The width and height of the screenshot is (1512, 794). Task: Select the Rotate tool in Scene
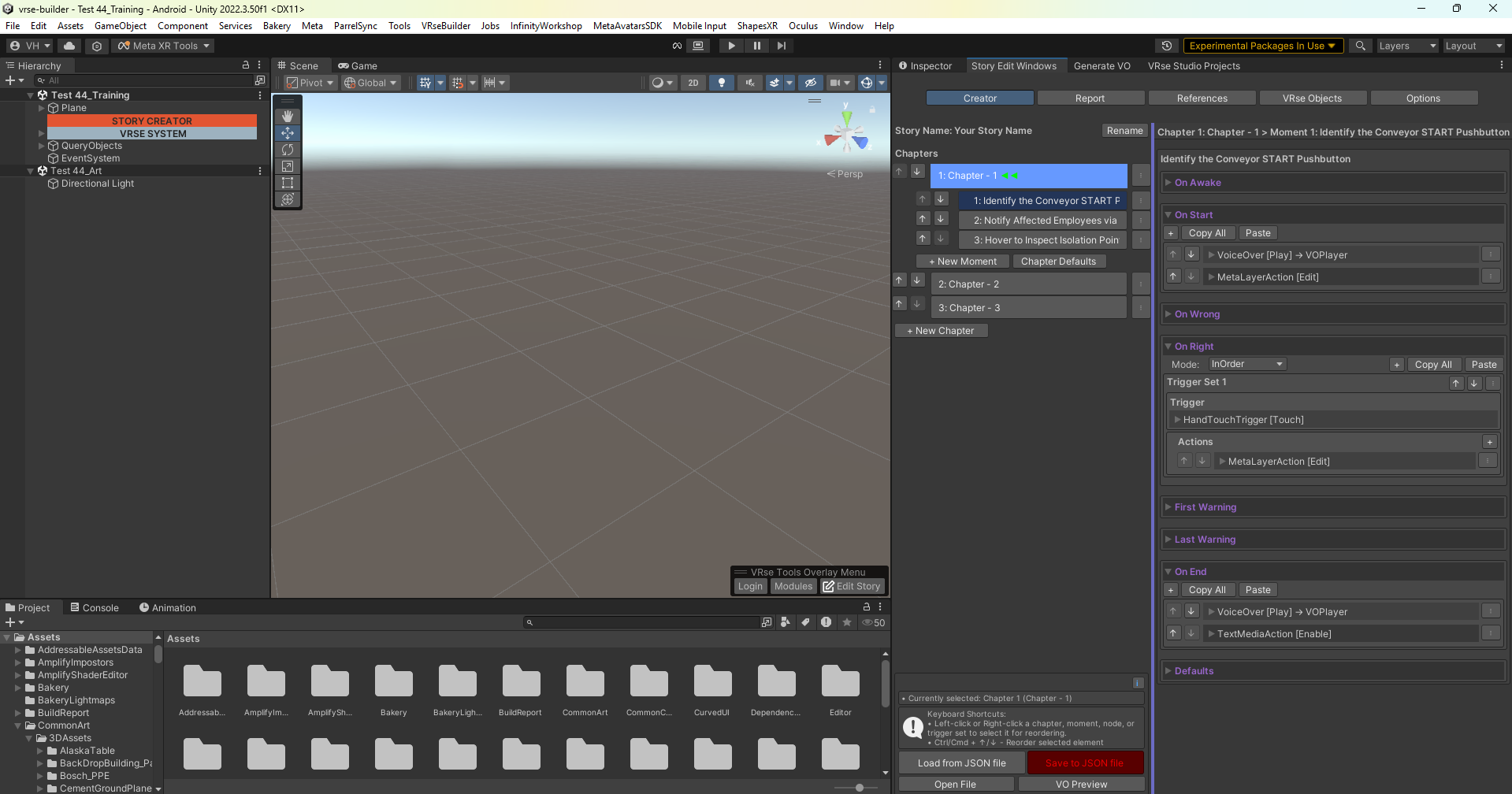tap(288, 150)
